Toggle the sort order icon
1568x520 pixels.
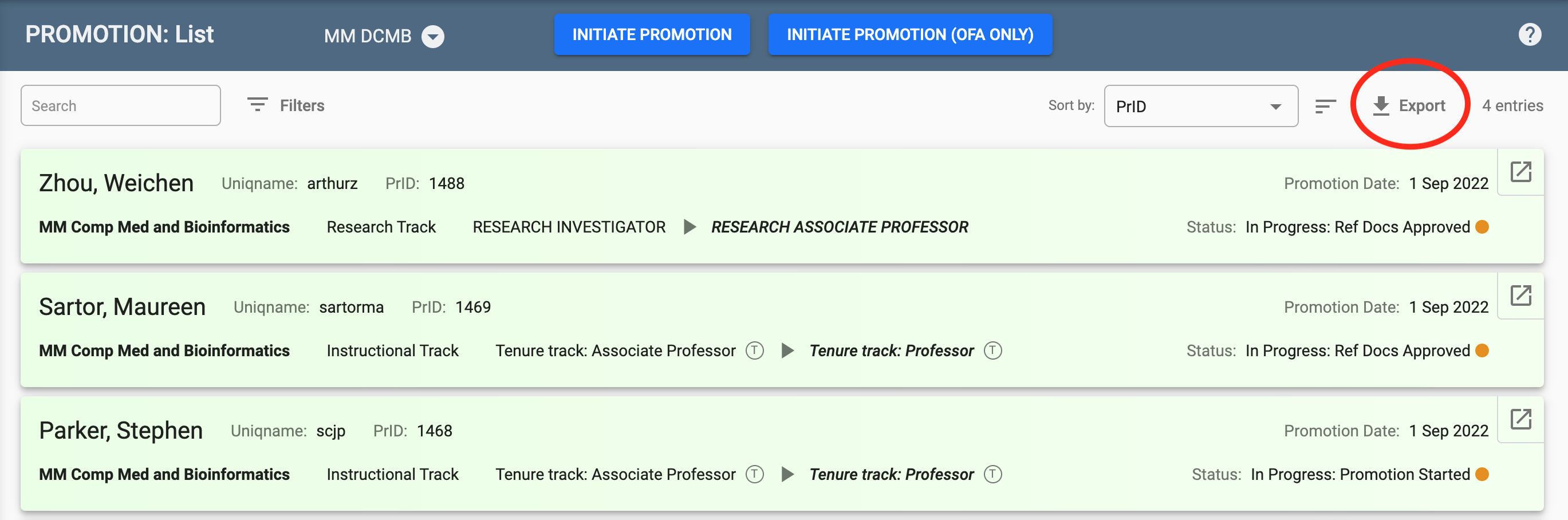click(1325, 106)
